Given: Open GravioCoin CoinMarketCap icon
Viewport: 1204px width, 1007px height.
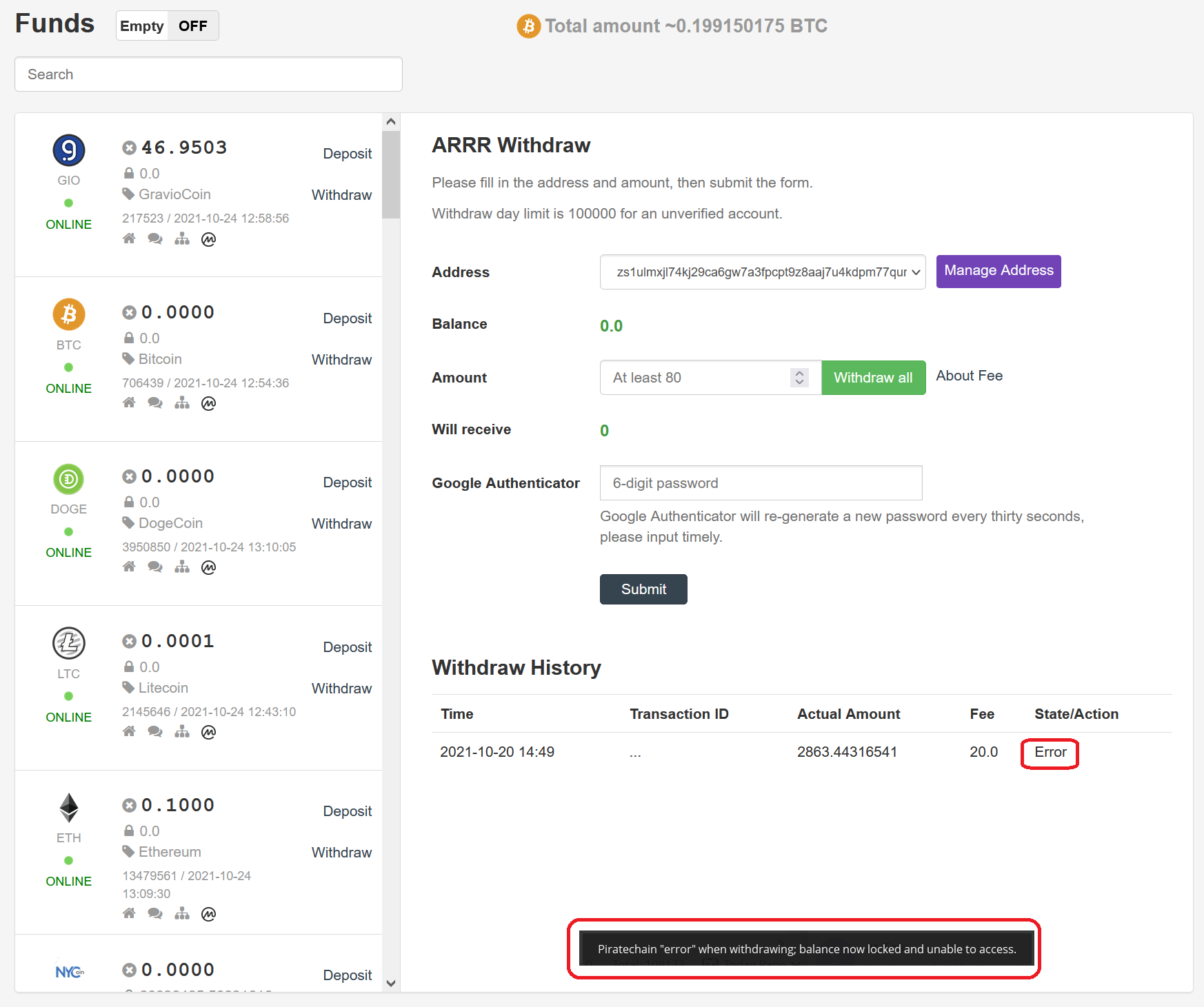Looking at the screenshot, I should 208,239.
